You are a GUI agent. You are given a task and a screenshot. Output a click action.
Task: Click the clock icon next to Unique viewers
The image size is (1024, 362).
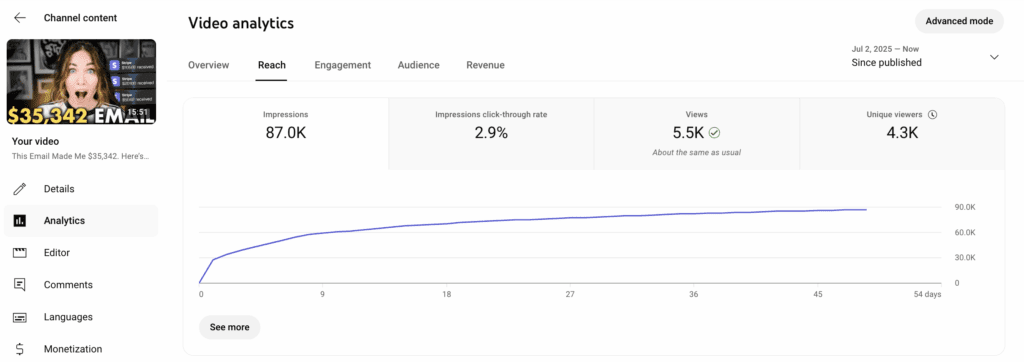[933, 114]
